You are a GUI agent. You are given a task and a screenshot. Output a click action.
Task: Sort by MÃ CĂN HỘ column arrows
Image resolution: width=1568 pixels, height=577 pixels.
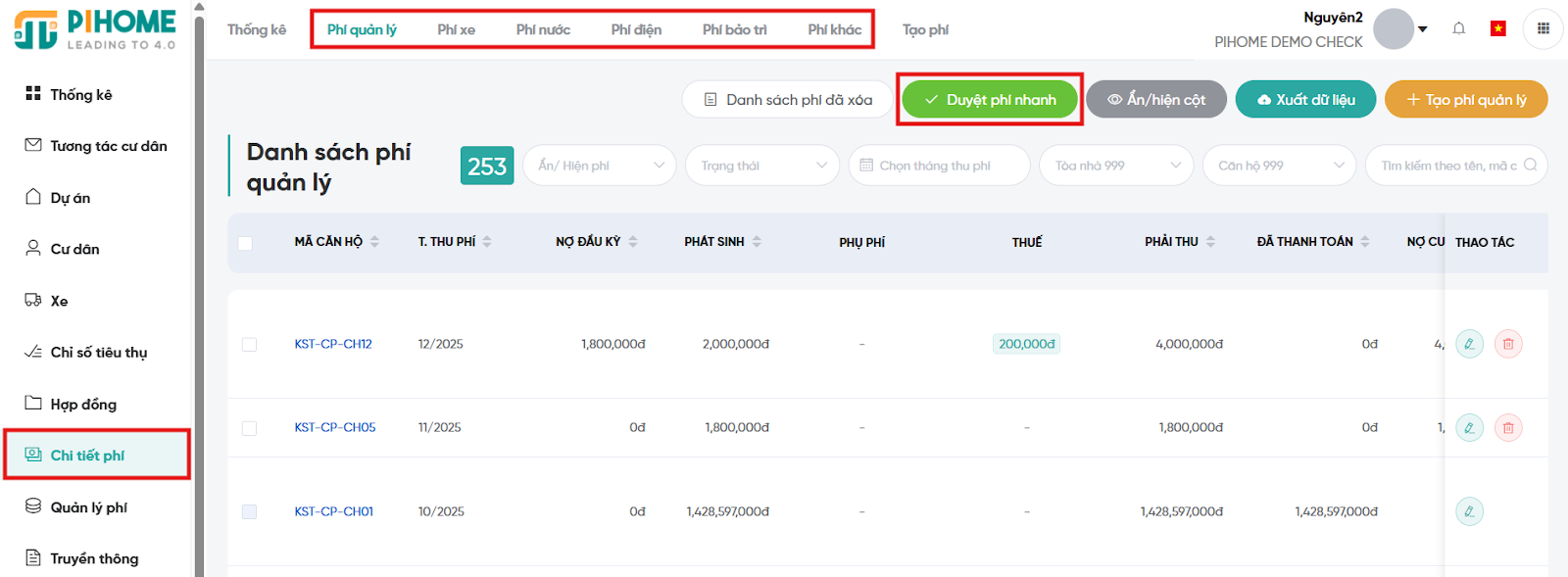374,242
